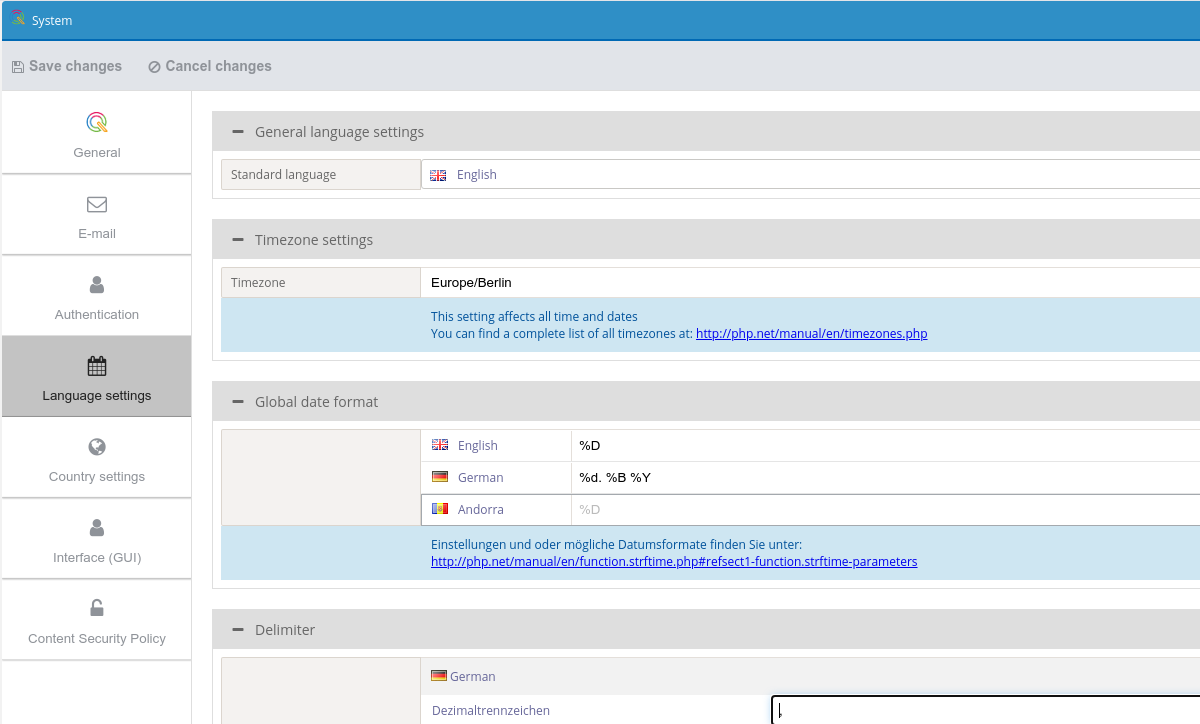
Task: Collapse General language settings section
Action: (x=238, y=132)
